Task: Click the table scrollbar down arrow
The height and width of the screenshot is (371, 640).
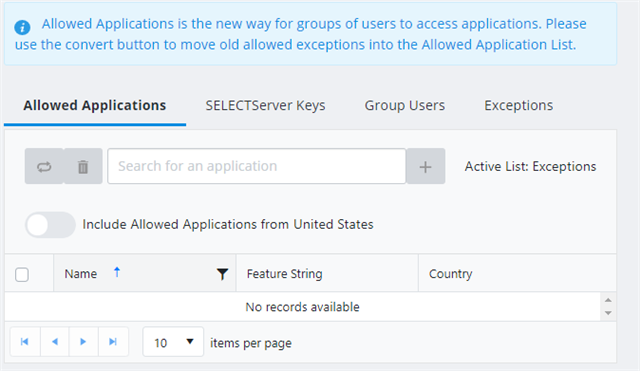Action: (x=608, y=313)
